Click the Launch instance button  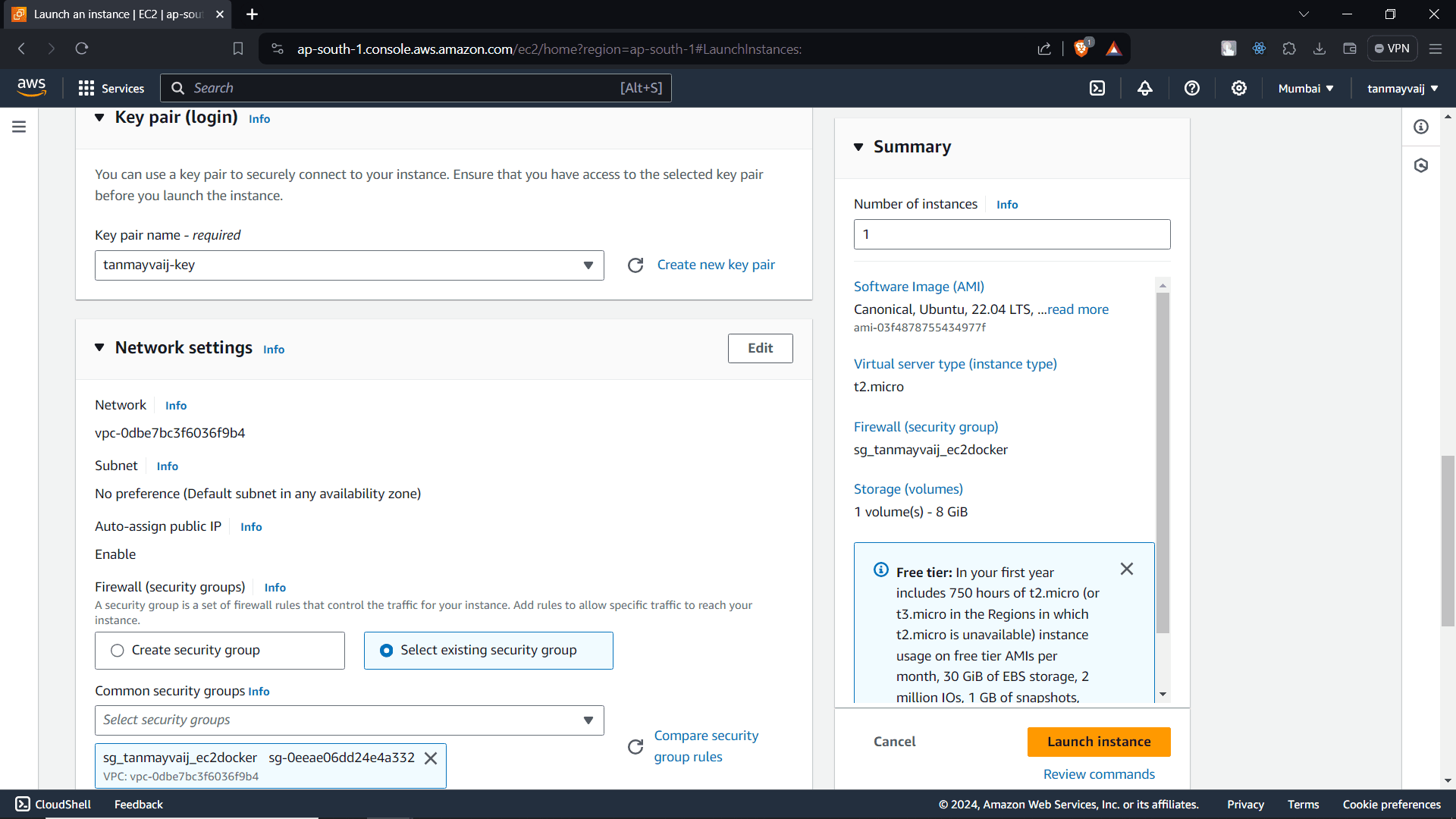(1098, 742)
